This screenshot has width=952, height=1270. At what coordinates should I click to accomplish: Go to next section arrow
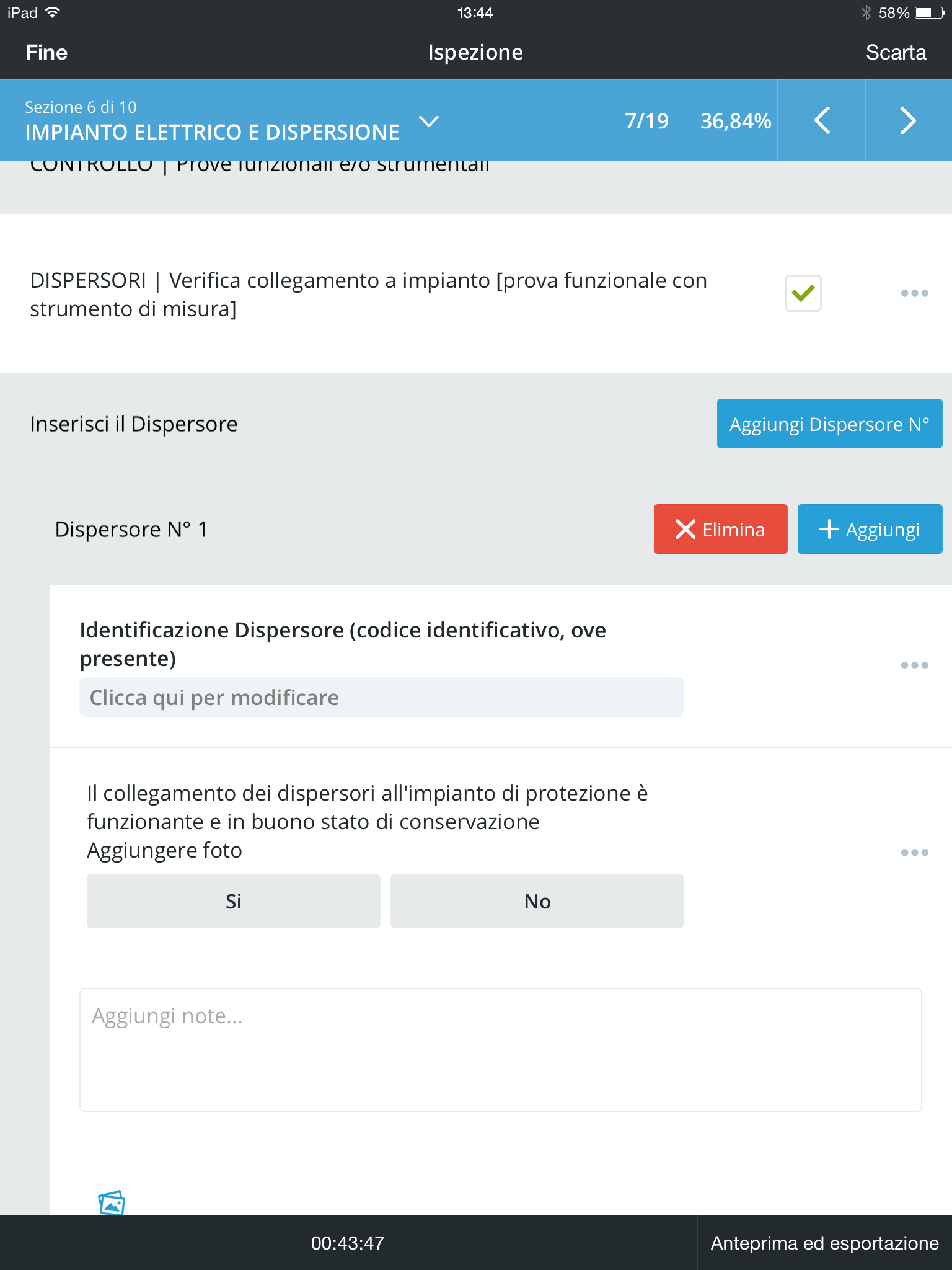pos(909,120)
